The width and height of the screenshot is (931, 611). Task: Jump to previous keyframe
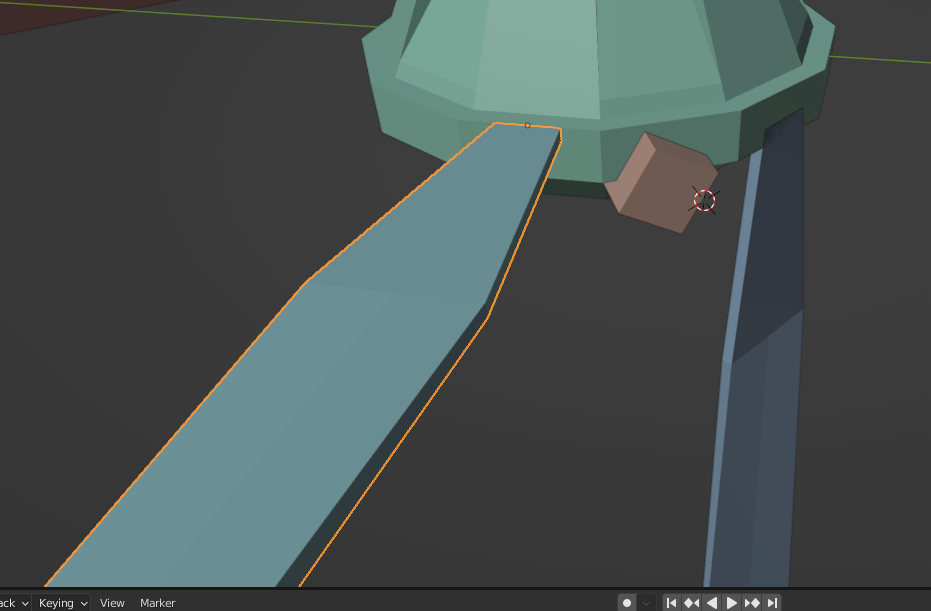point(692,603)
